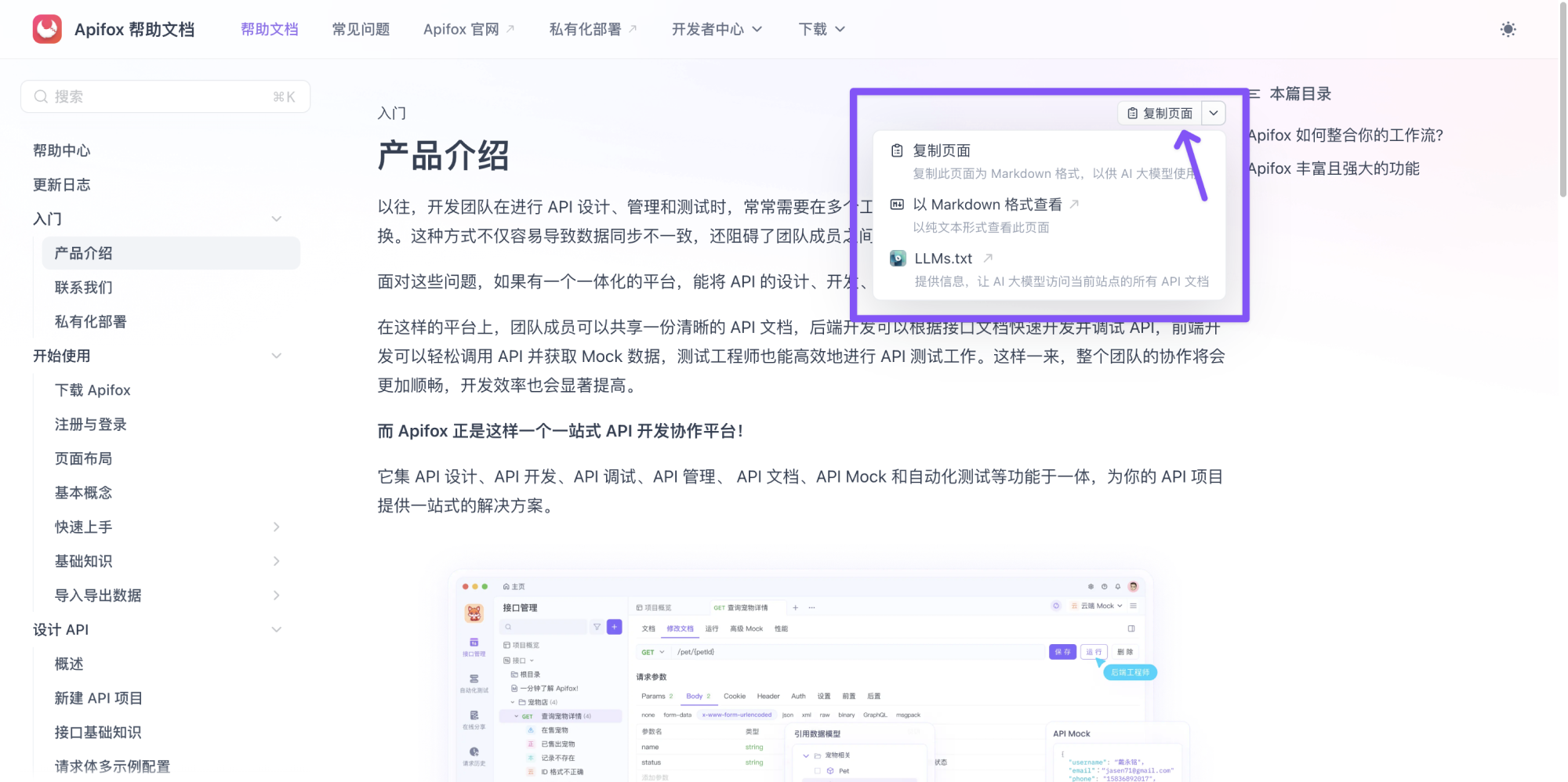Click external-link arrow beside 以 Markdown 格式查看
1568x782 pixels.
point(1074,204)
